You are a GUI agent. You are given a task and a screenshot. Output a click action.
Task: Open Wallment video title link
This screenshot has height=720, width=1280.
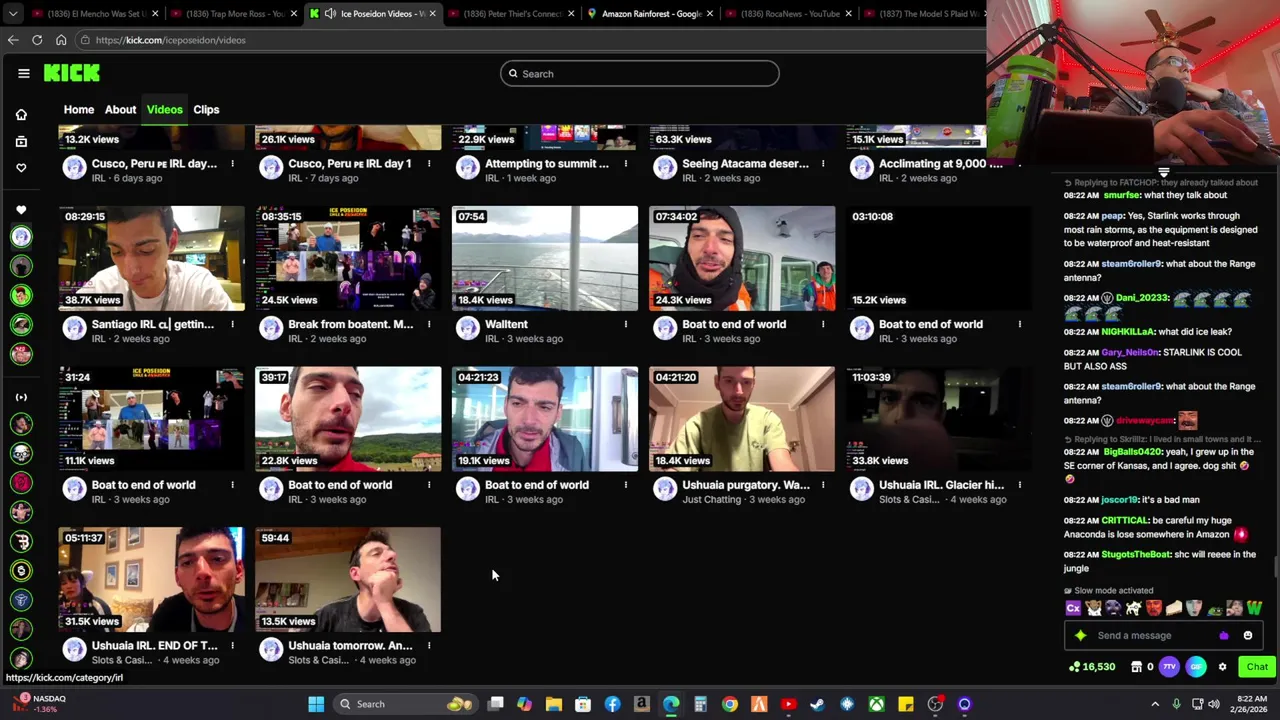(x=506, y=324)
